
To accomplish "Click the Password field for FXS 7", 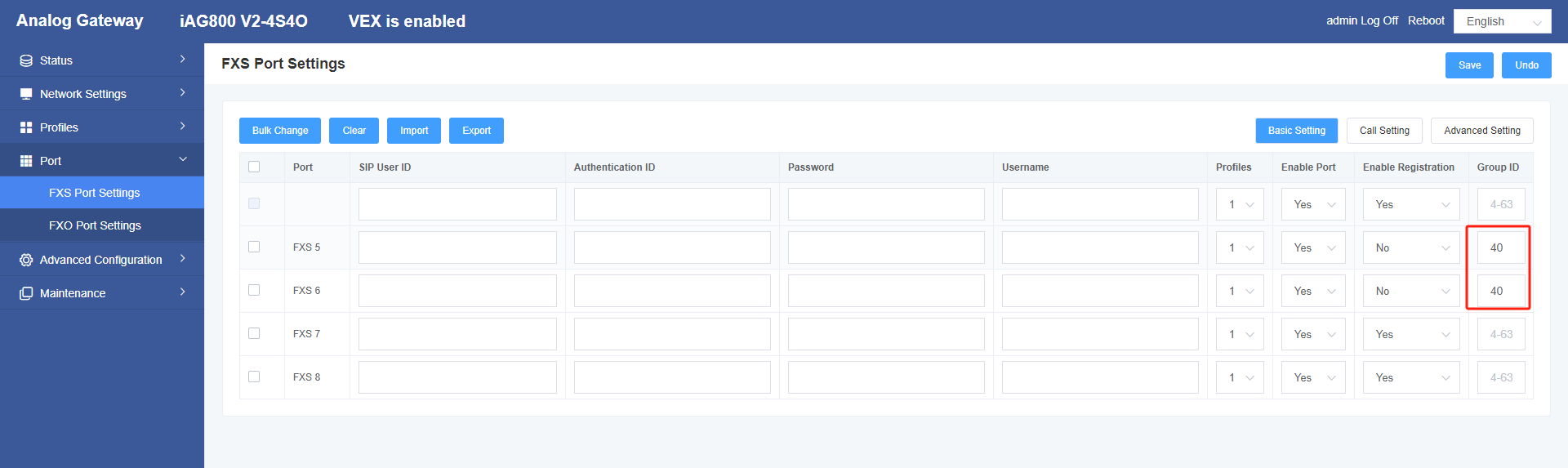I will click(886, 334).
